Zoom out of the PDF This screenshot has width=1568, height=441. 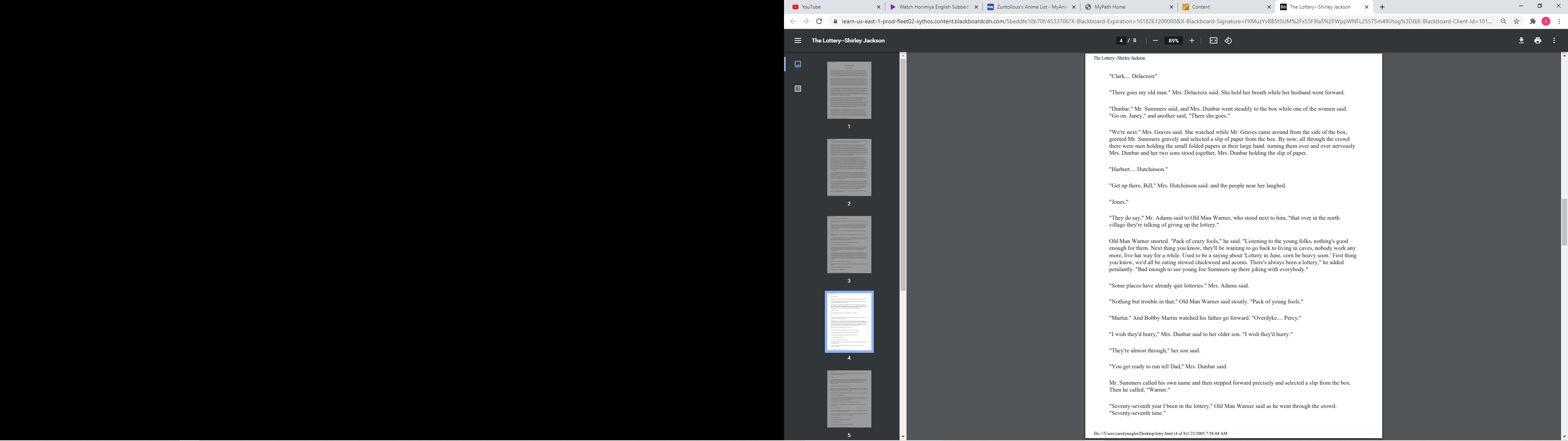click(x=1155, y=41)
